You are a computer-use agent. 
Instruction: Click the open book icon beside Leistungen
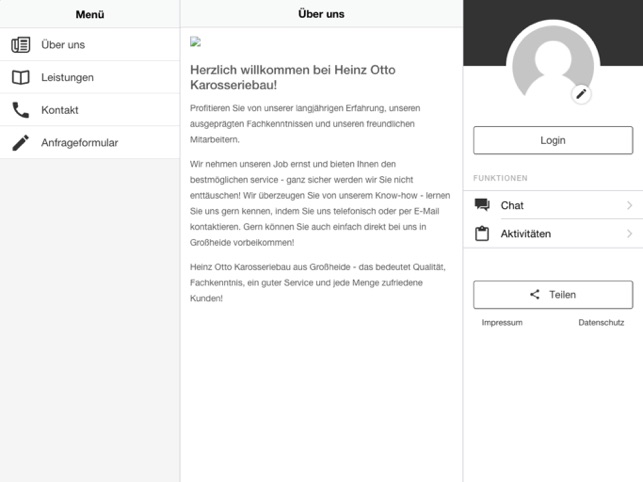tap(21, 78)
